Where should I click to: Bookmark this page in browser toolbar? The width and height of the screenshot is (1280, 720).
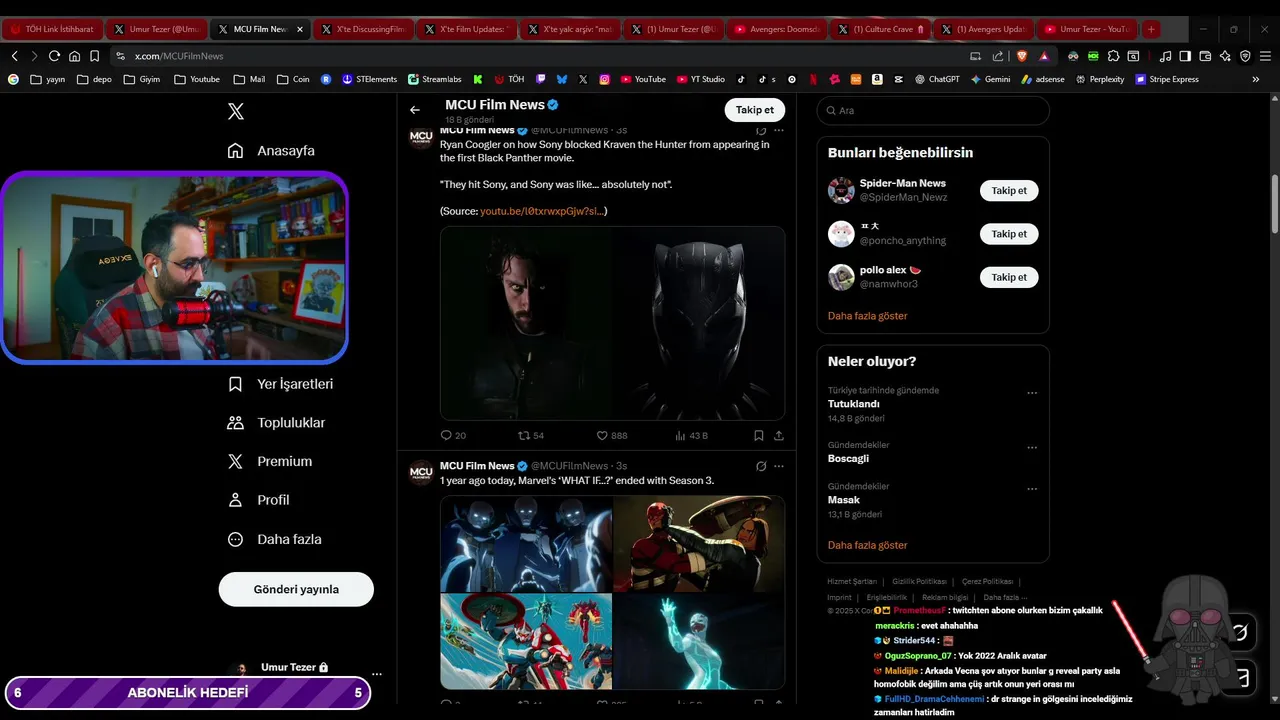click(94, 56)
